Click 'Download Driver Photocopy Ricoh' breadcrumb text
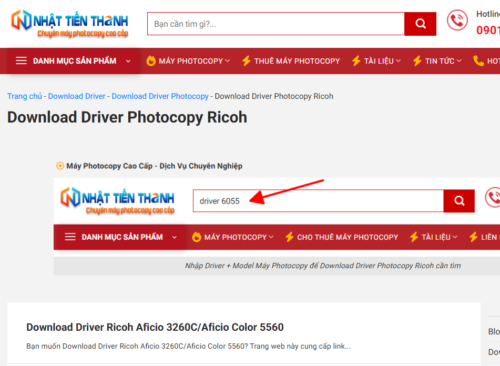Viewport: 500px width, 366px height. (x=274, y=96)
